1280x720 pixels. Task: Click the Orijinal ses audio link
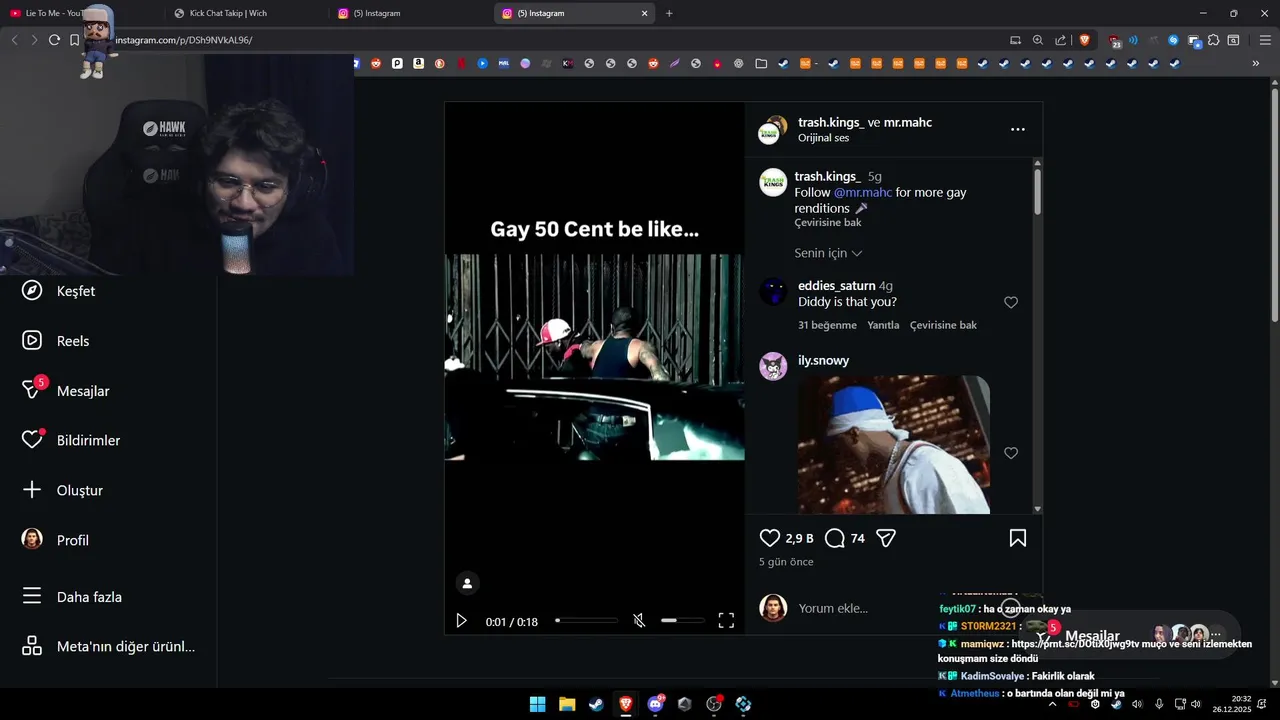[823, 138]
